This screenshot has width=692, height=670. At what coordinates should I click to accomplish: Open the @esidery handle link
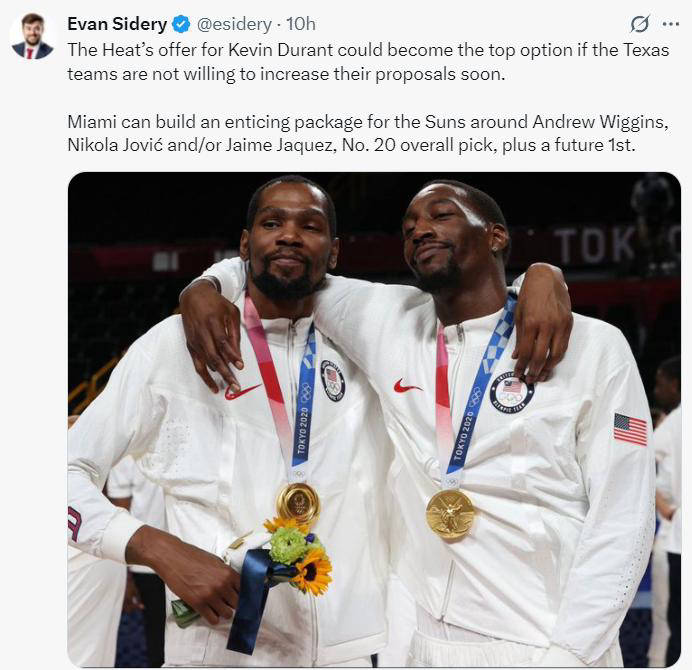coord(234,24)
